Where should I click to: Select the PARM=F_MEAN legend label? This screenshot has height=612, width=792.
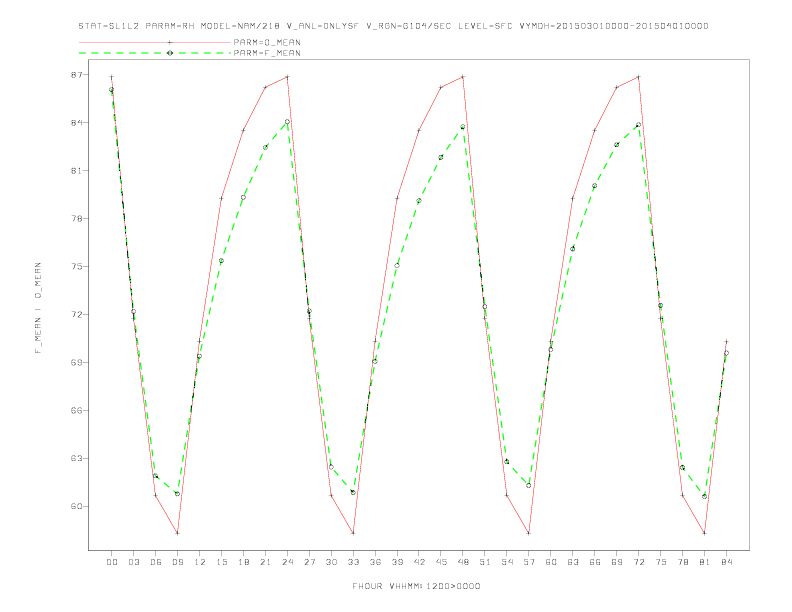(x=267, y=53)
